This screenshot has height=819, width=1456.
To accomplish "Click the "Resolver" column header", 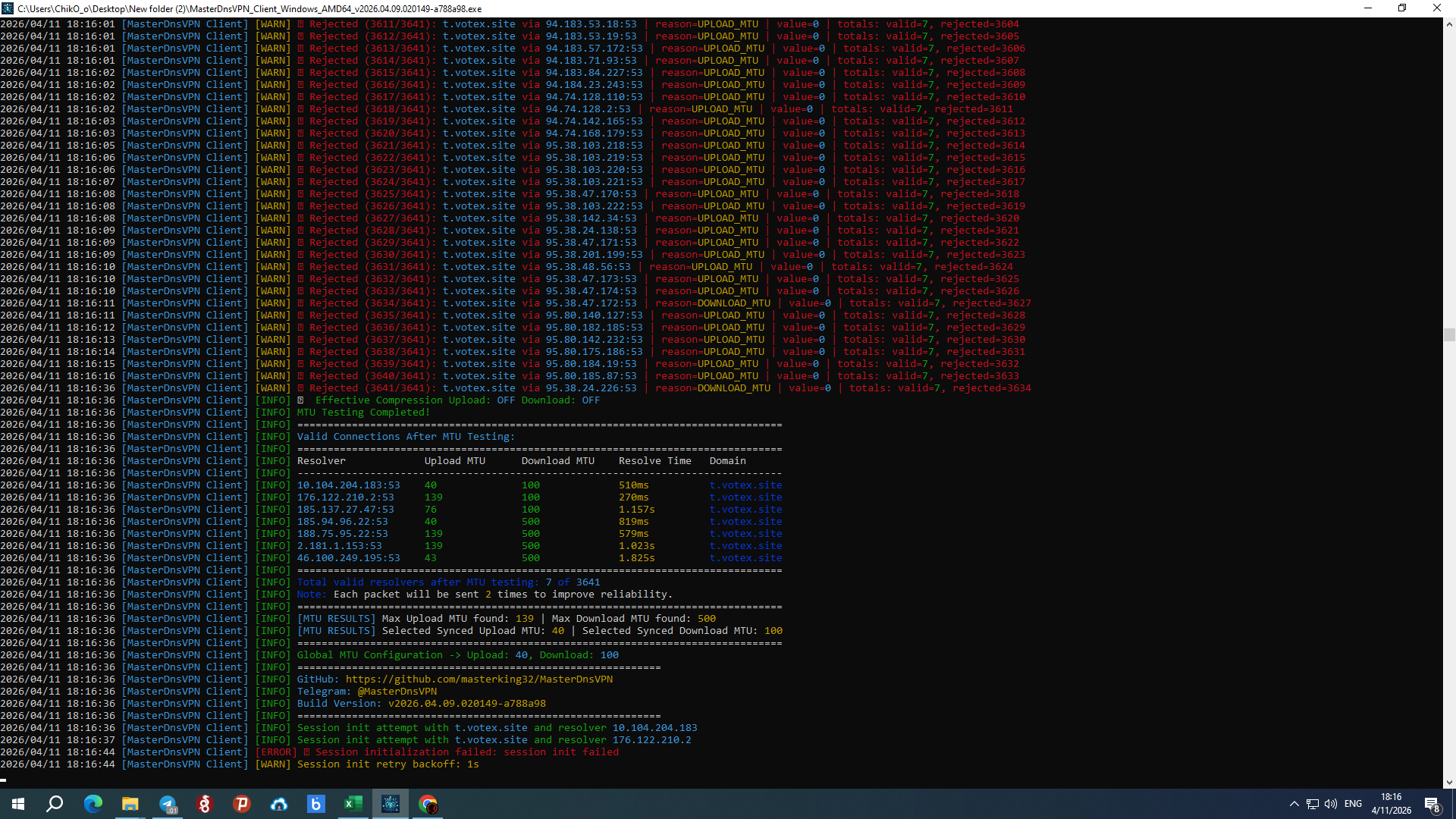I will coord(321,461).
